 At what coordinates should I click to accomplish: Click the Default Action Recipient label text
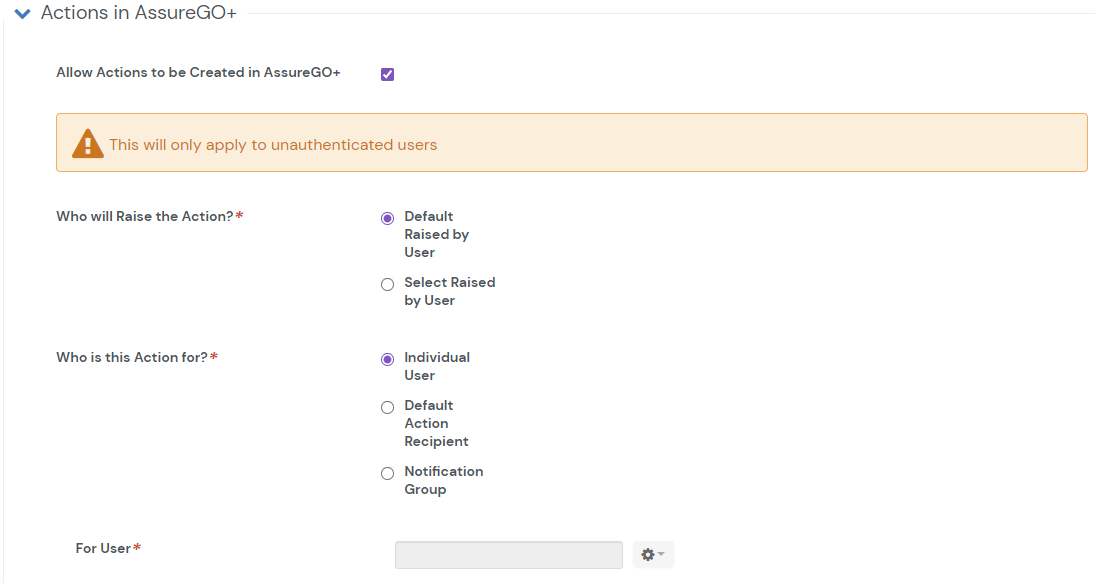[436, 423]
